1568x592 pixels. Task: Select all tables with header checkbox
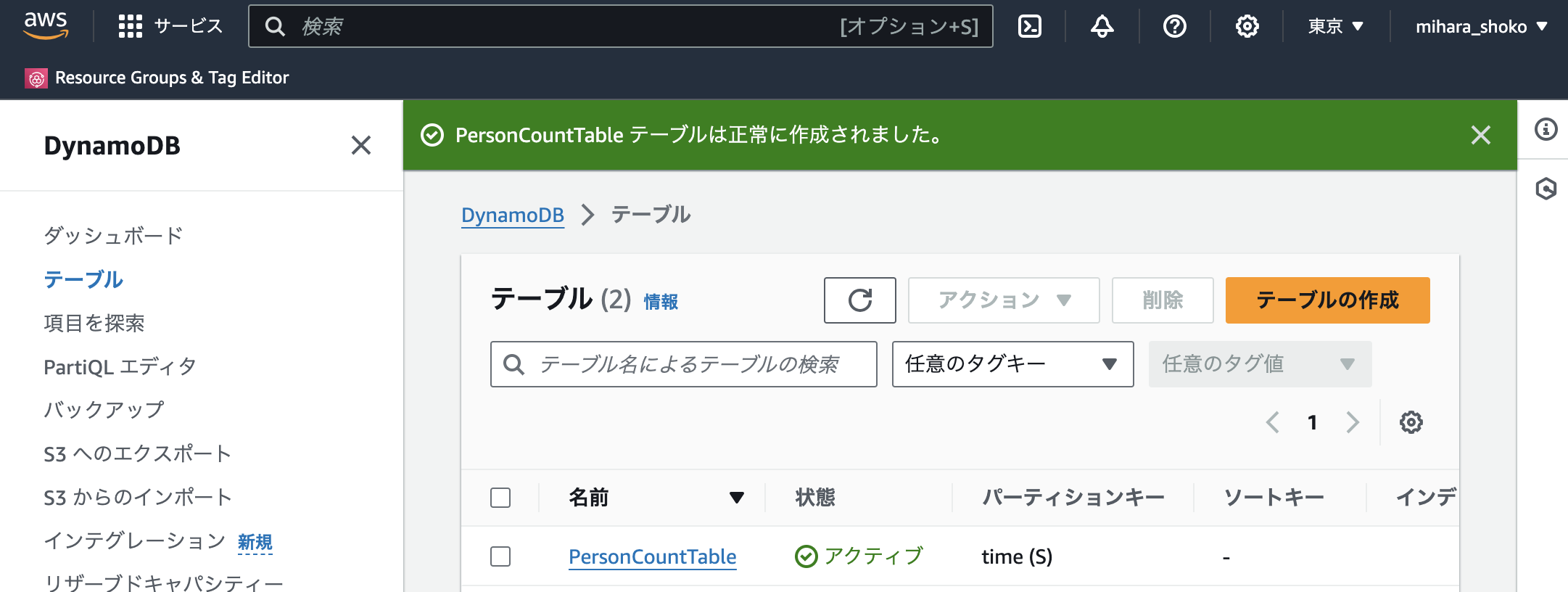click(500, 498)
